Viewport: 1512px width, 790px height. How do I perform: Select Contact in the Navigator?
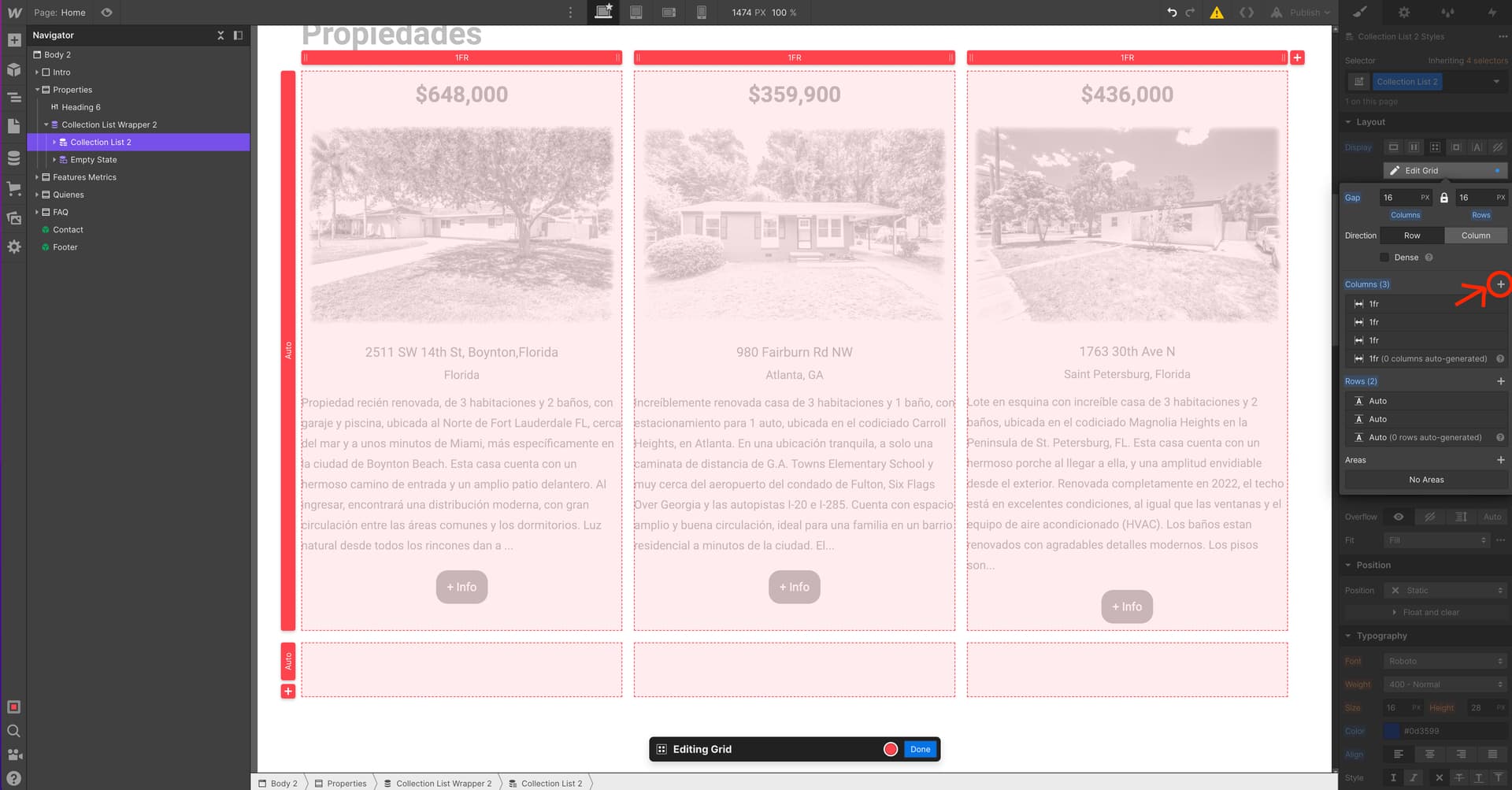tap(68, 230)
